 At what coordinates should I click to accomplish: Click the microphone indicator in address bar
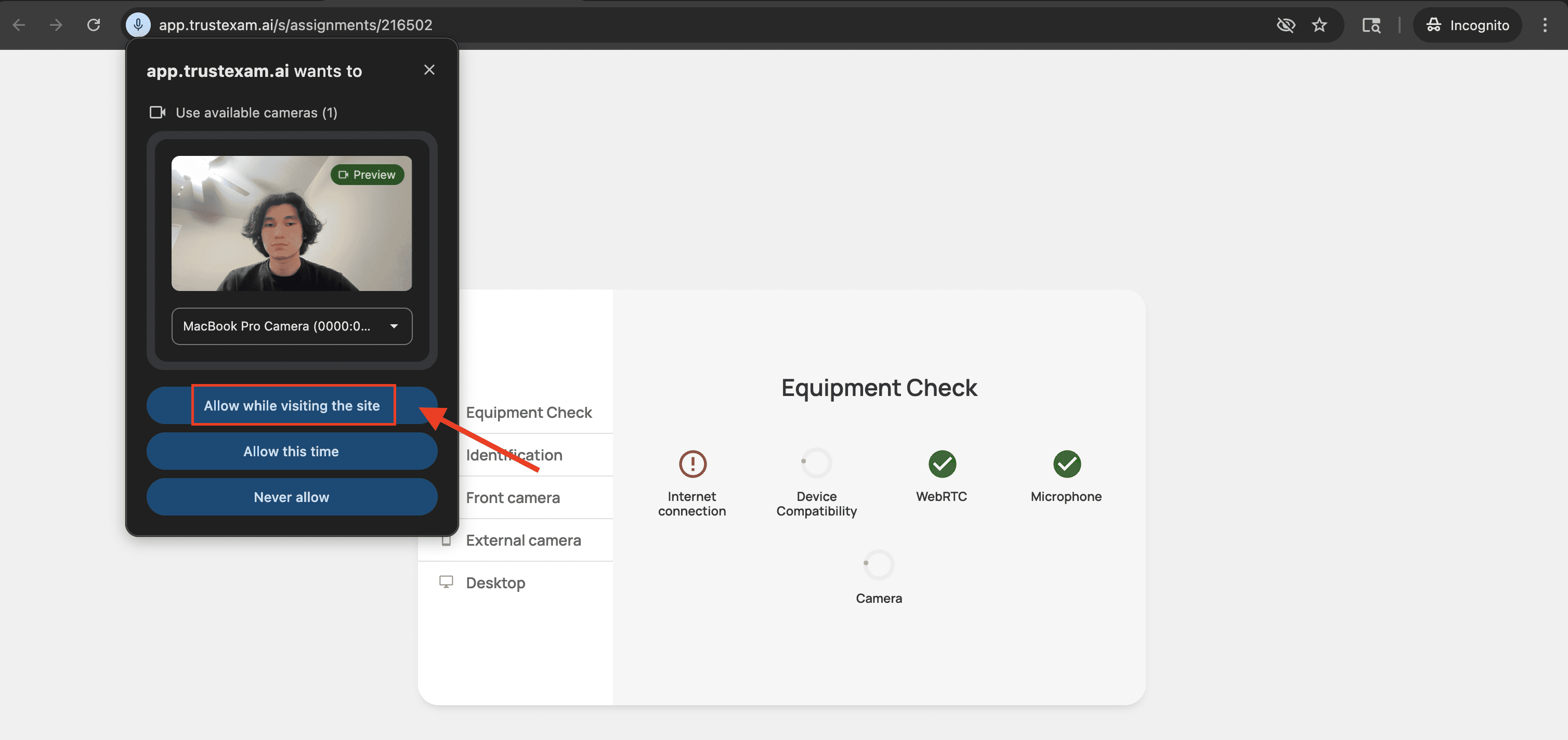(x=139, y=25)
